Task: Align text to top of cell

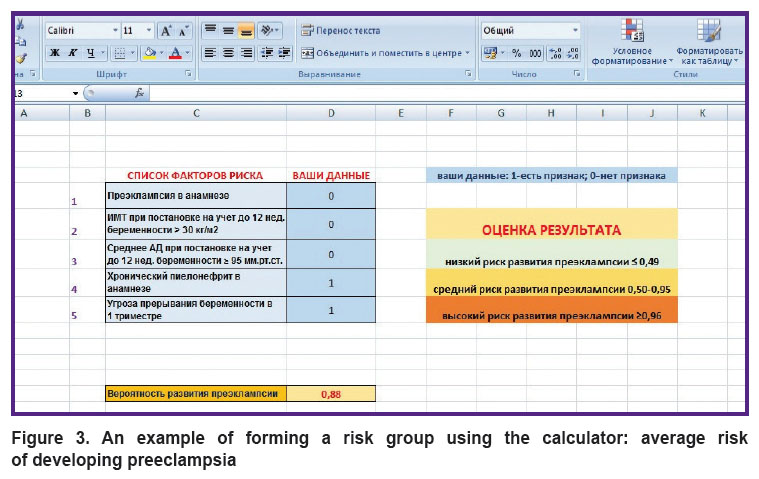Action: pos(210,30)
